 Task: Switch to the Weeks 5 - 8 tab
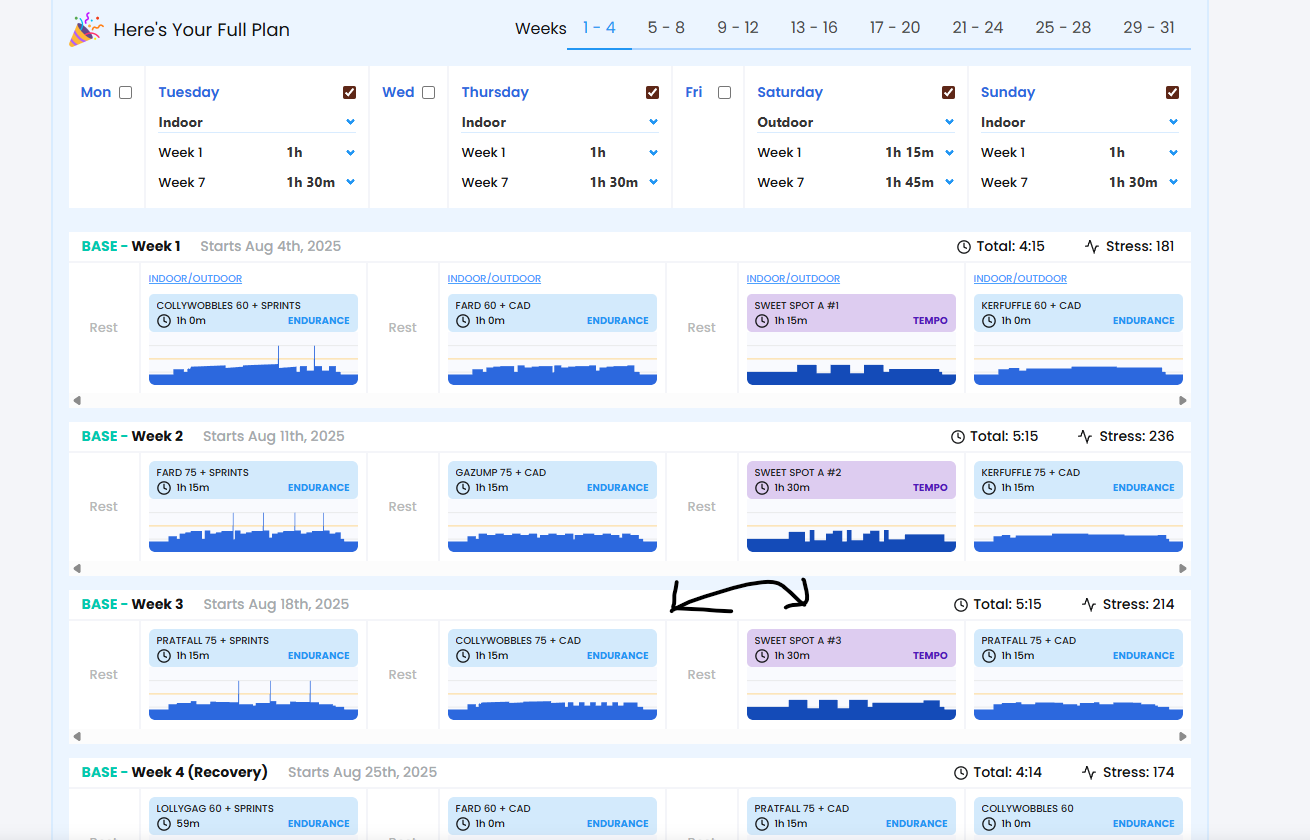coord(666,28)
